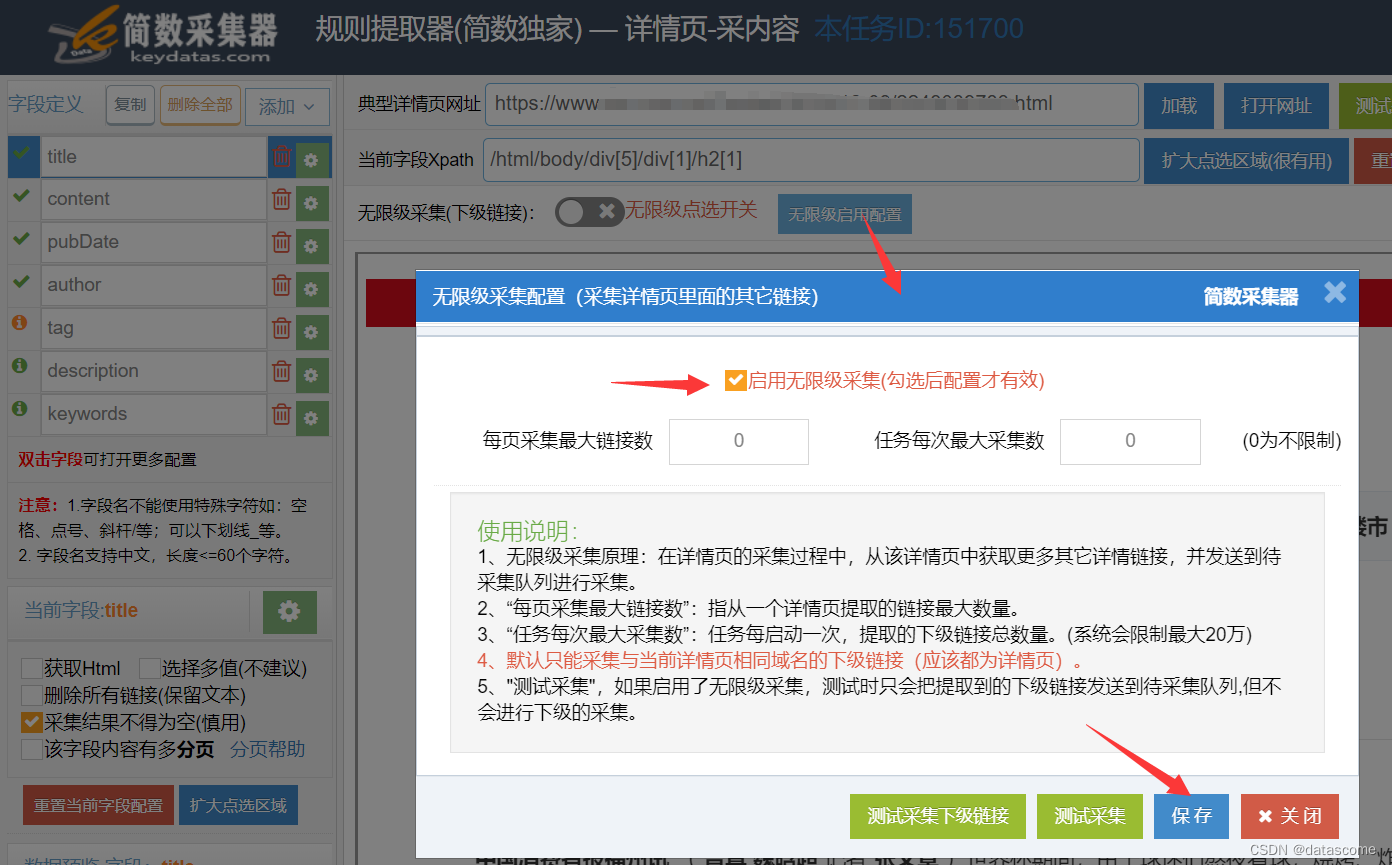The image size is (1392, 865).
Task: Delete the keywords field via trash icon
Action: (282, 414)
